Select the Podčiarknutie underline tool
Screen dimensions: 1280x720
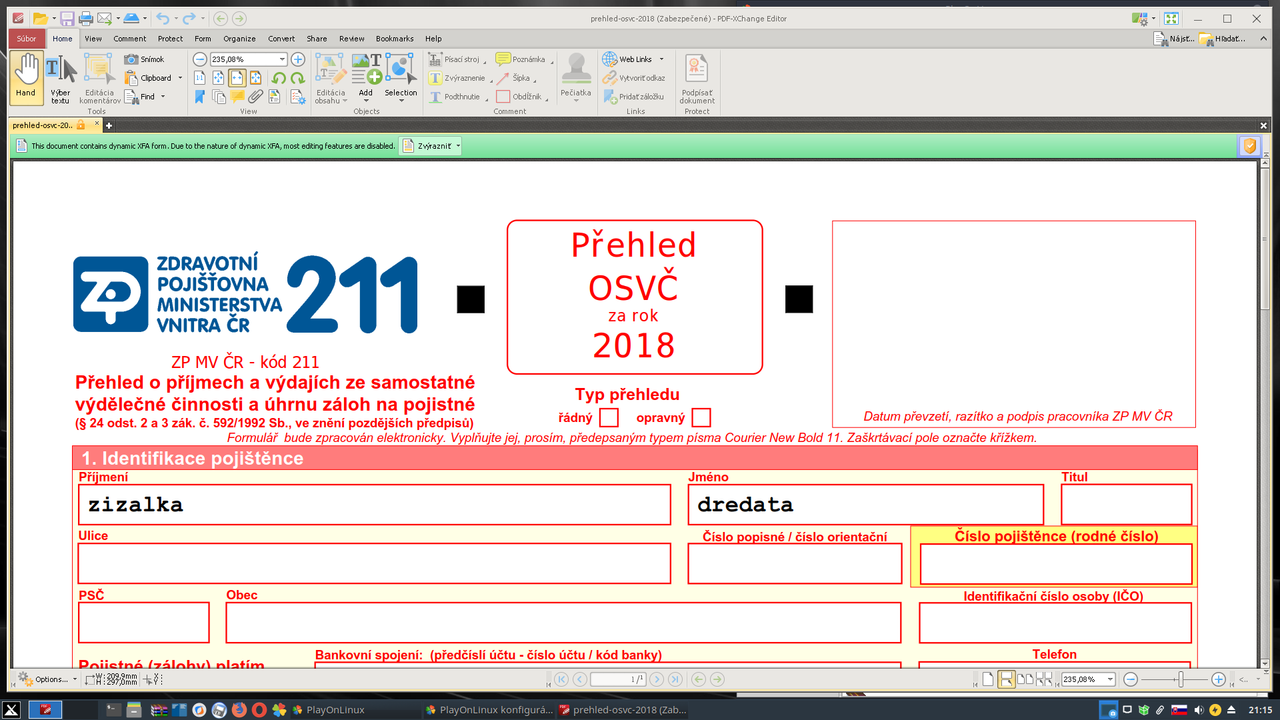pos(455,97)
